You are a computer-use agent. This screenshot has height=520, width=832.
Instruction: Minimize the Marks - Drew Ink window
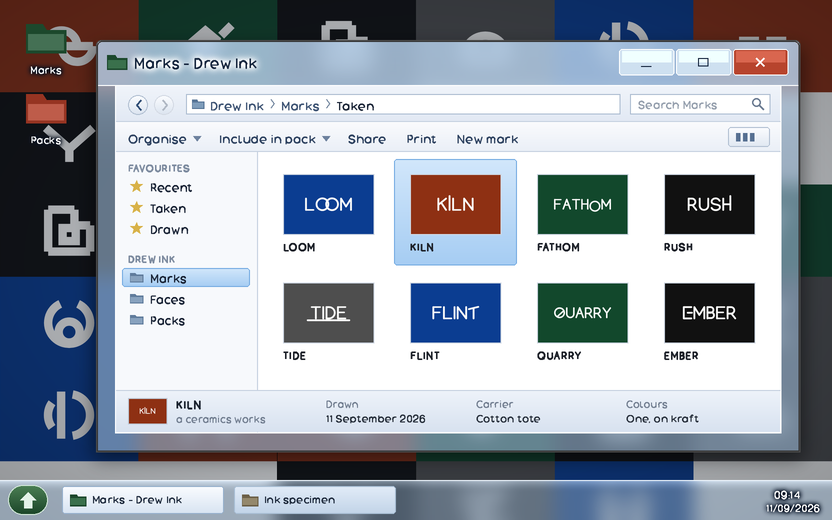(646, 63)
